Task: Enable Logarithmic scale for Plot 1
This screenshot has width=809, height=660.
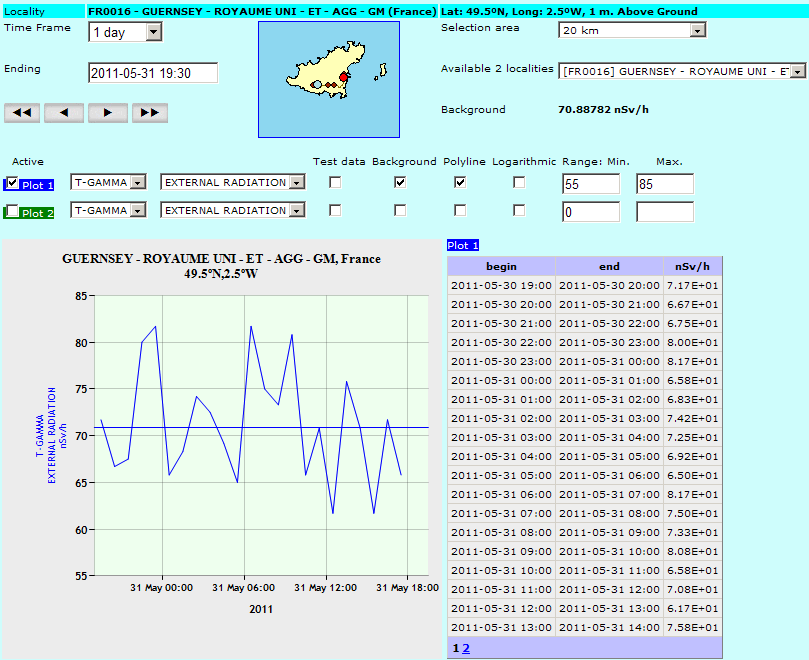Action: point(519,183)
